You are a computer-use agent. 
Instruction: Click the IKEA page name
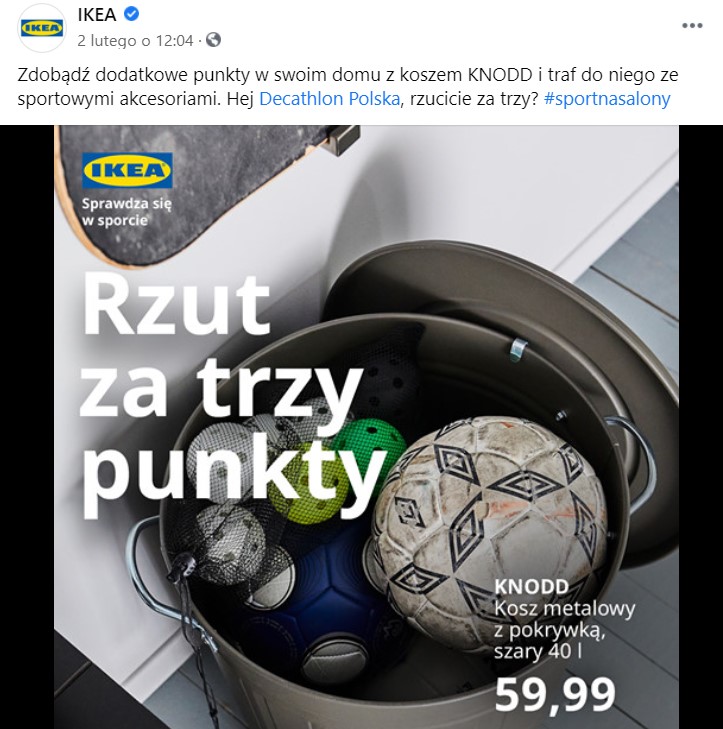point(97,15)
